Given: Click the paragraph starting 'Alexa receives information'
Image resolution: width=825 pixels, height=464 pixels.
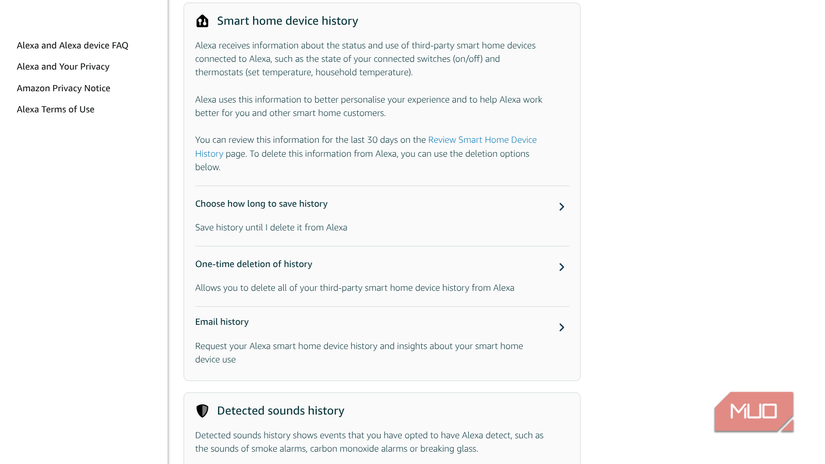Looking at the screenshot, I should click(365, 59).
